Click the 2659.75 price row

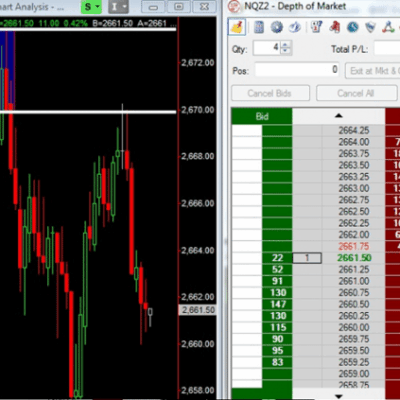click(x=354, y=339)
